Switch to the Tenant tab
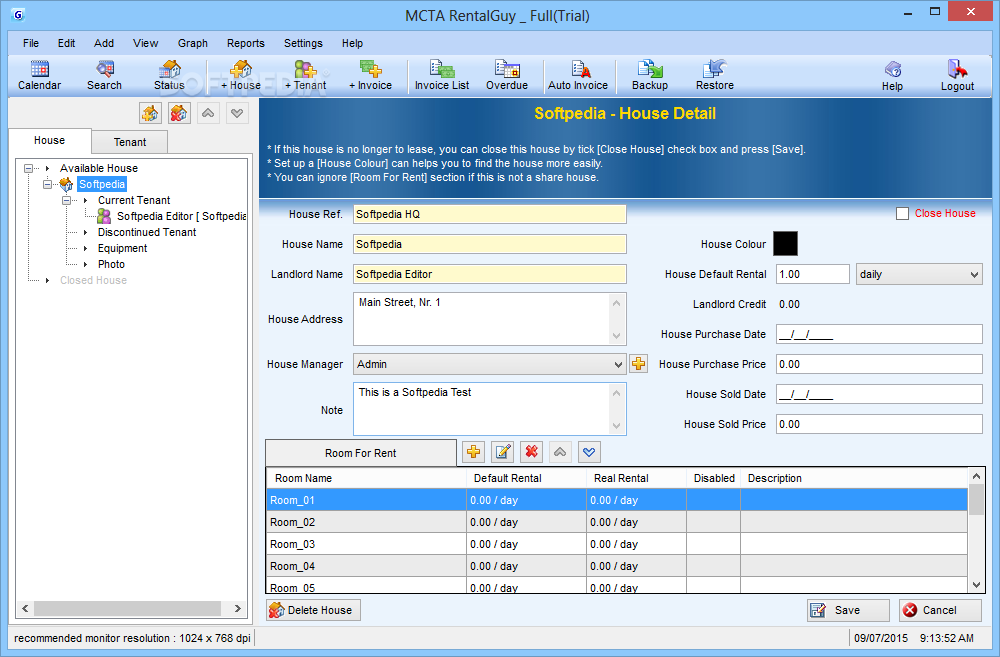The height and width of the screenshot is (657, 1000). click(130, 142)
